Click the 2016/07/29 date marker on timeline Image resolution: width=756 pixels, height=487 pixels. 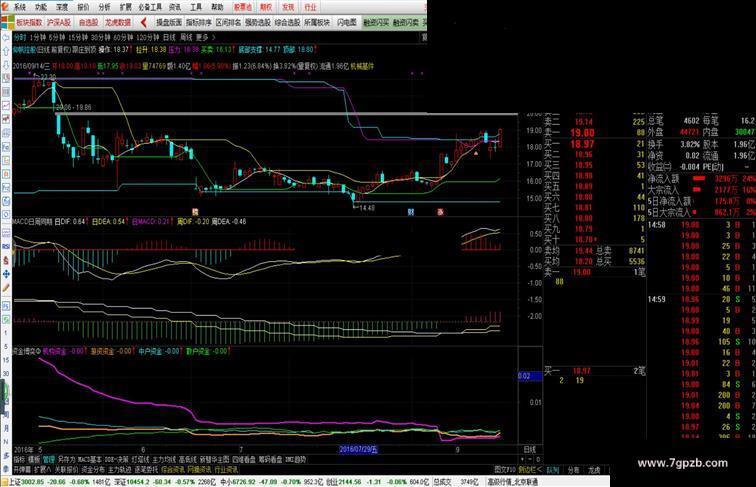(358, 449)
